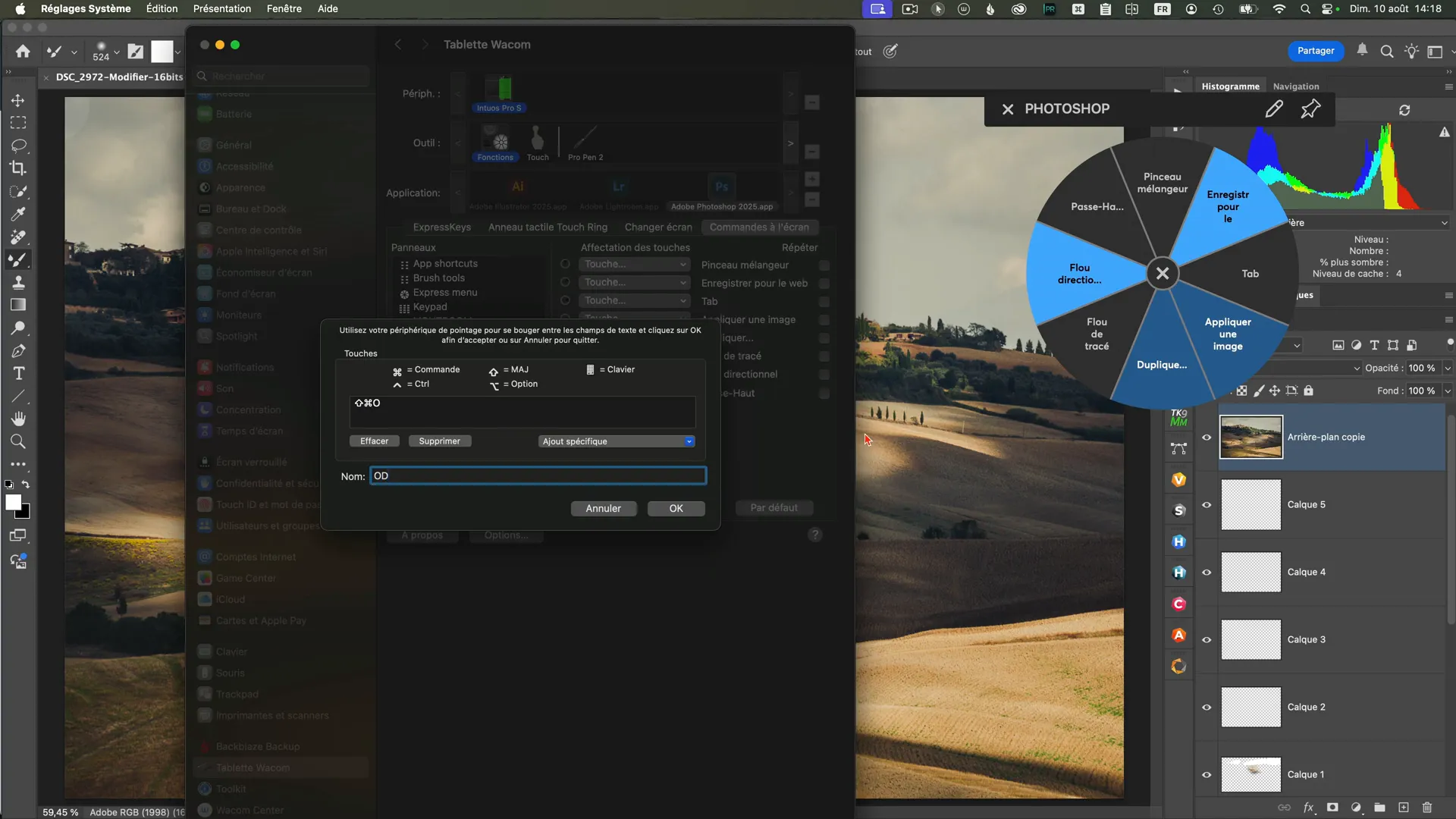
Task: Open the Touche dropdown for Tab
Action: click(635, 300)
